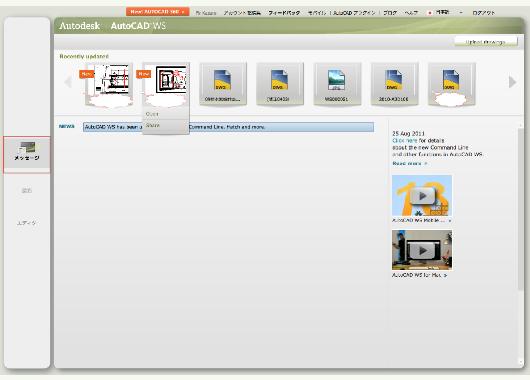Open the last DWG file icon with hidden name

[x=451, y=80]
